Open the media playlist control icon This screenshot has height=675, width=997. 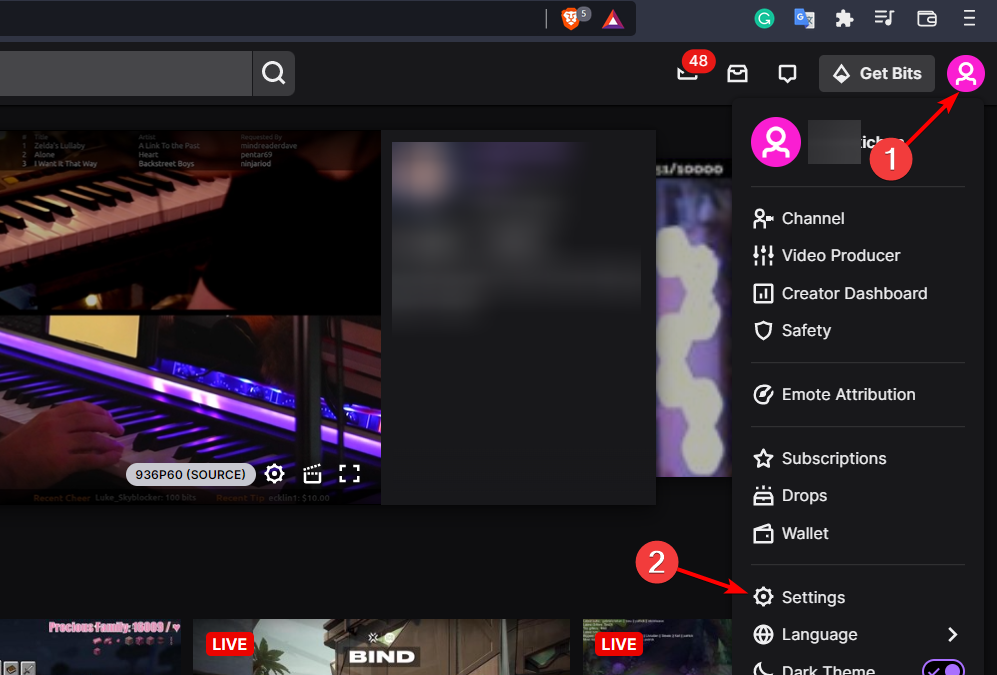click(884, 18)
